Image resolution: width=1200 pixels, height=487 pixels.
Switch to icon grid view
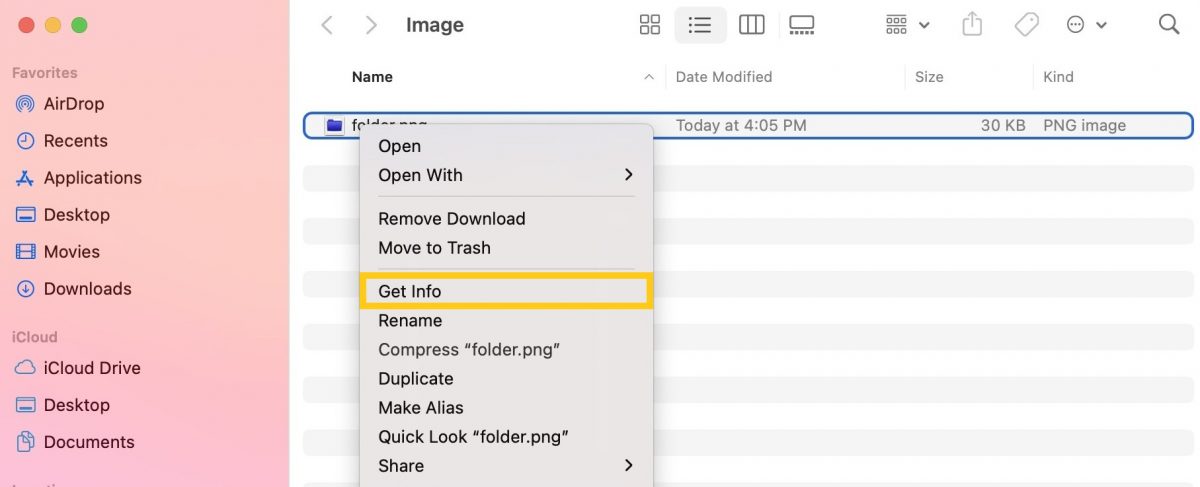[650, 25]
